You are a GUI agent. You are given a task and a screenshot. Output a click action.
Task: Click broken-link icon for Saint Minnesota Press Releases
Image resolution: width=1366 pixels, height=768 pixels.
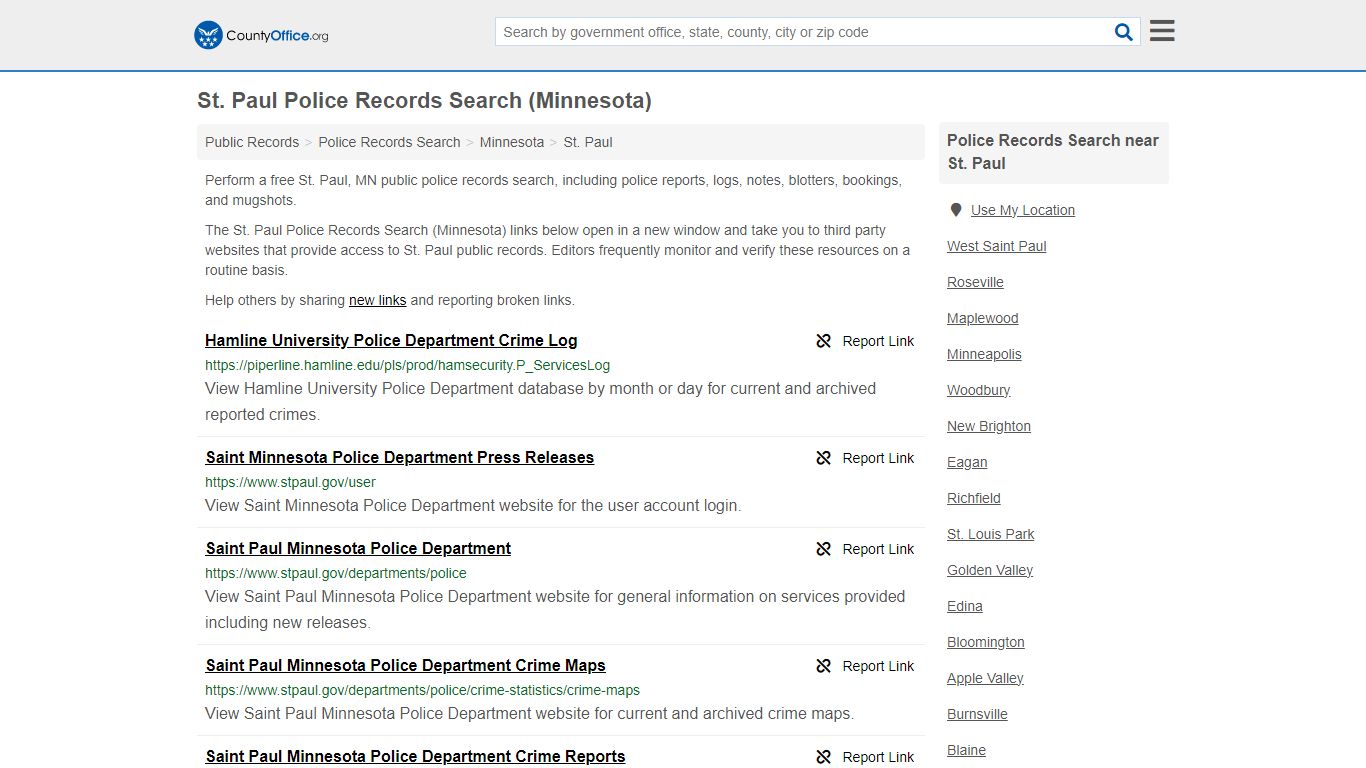[x=824, y=458]
